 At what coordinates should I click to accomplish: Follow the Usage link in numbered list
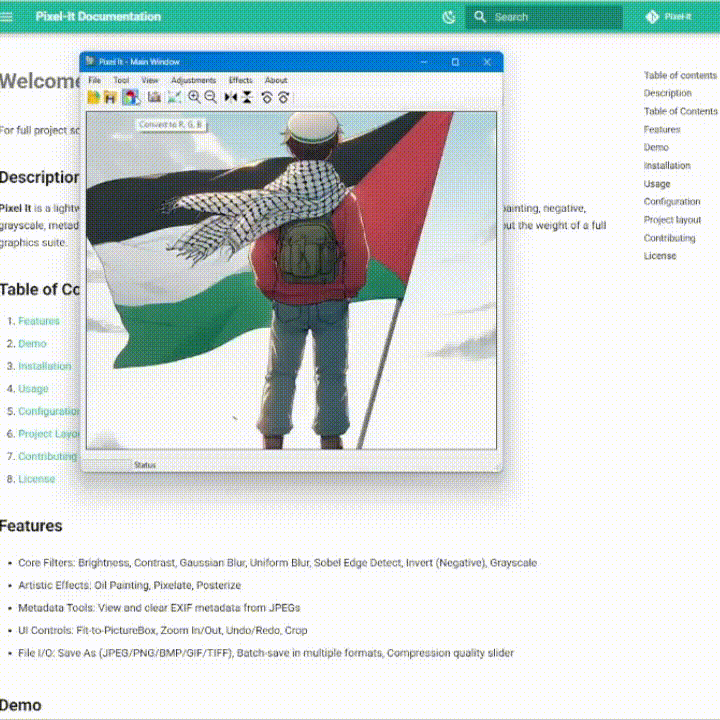(x=33, y=388)
